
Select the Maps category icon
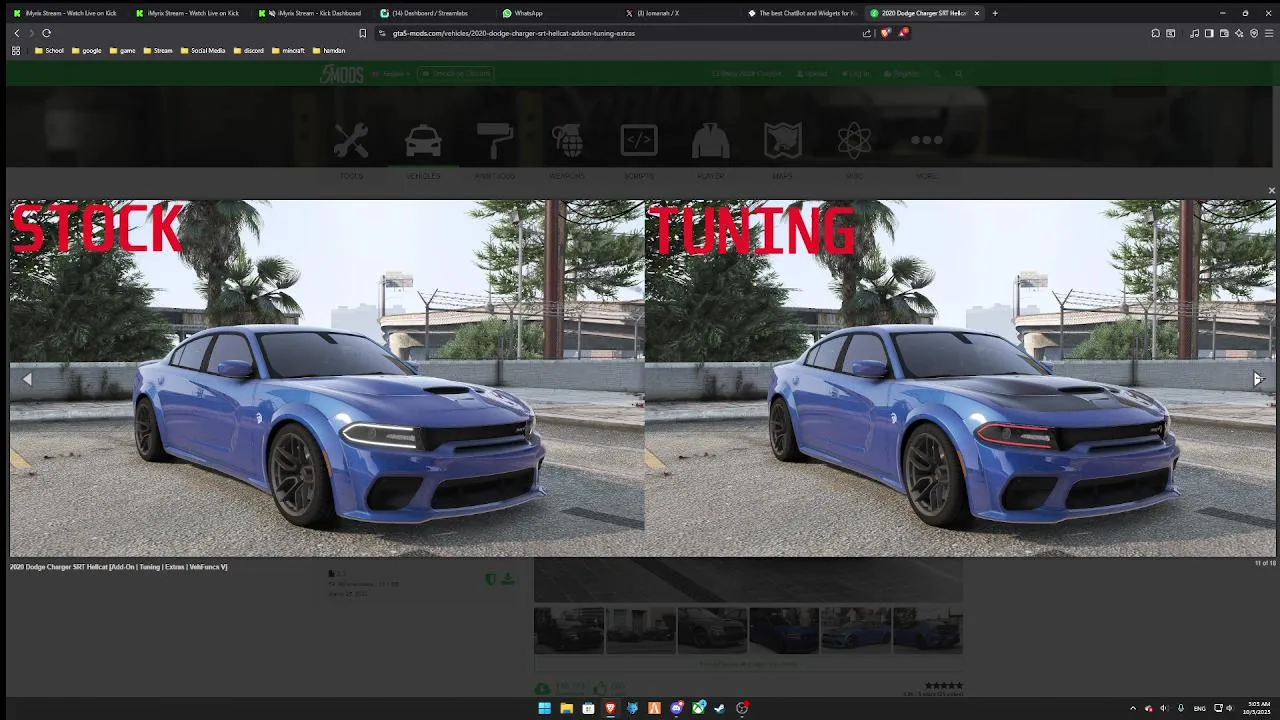(783, 141)
